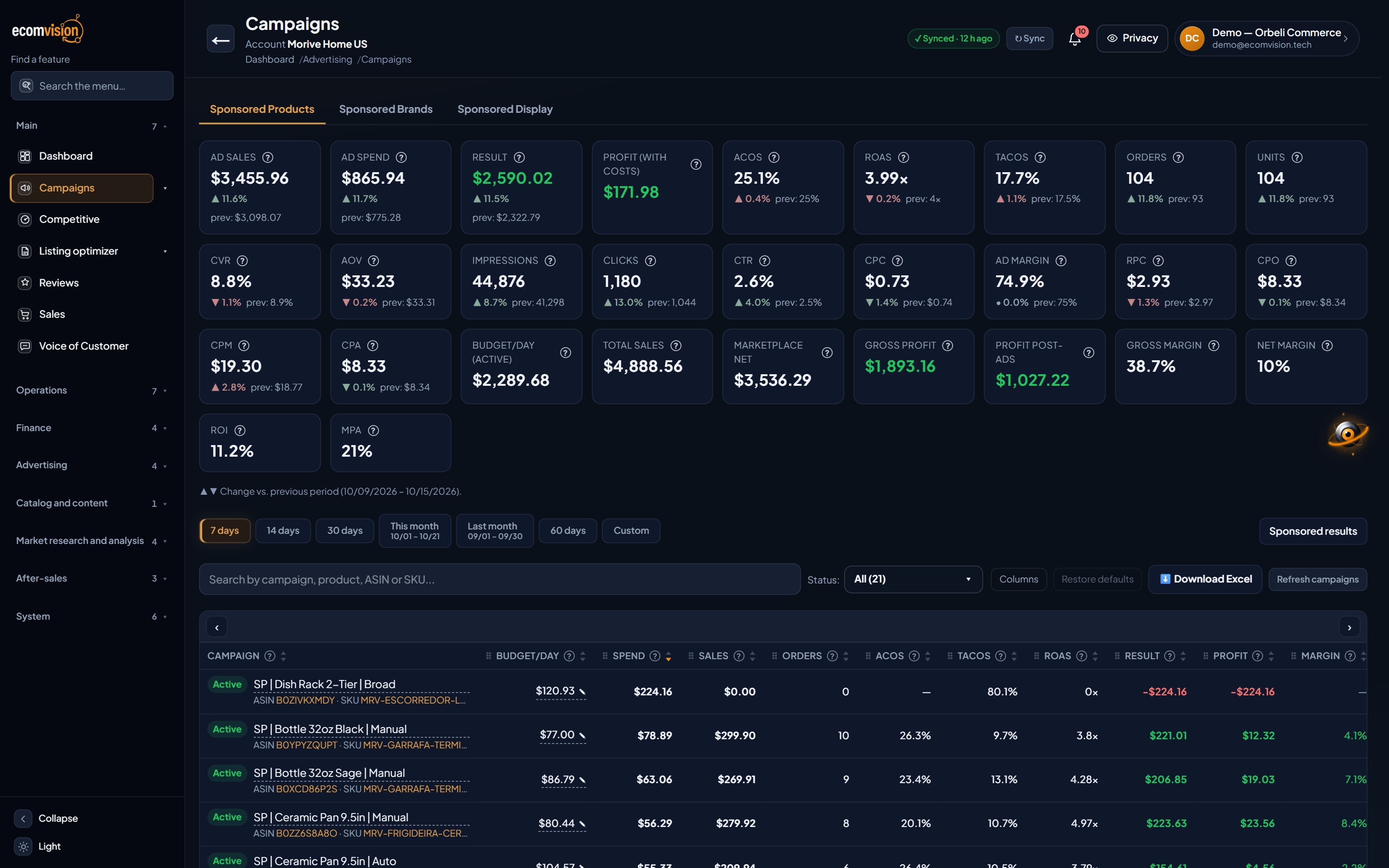Screen dimensions: 1389x868
Task: Click Restore defaults button
Action: pyautogui.click(x=1097, y=579)
